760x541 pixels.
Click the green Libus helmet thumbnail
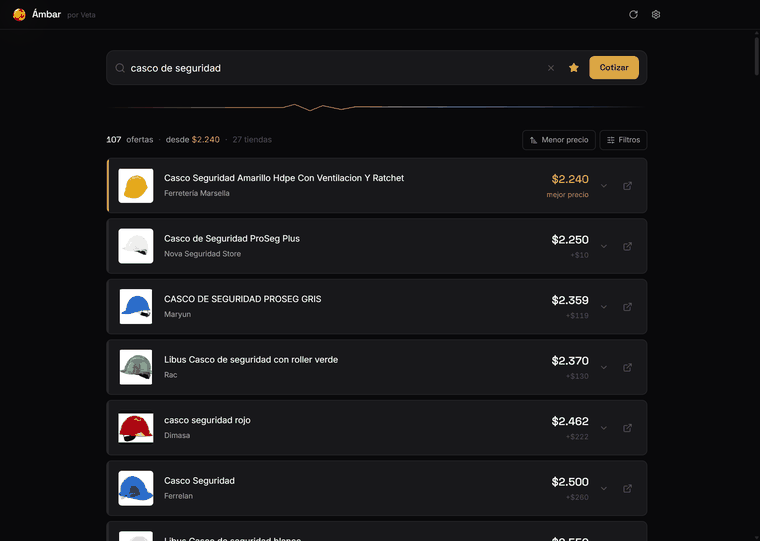[x=136, y=367]
